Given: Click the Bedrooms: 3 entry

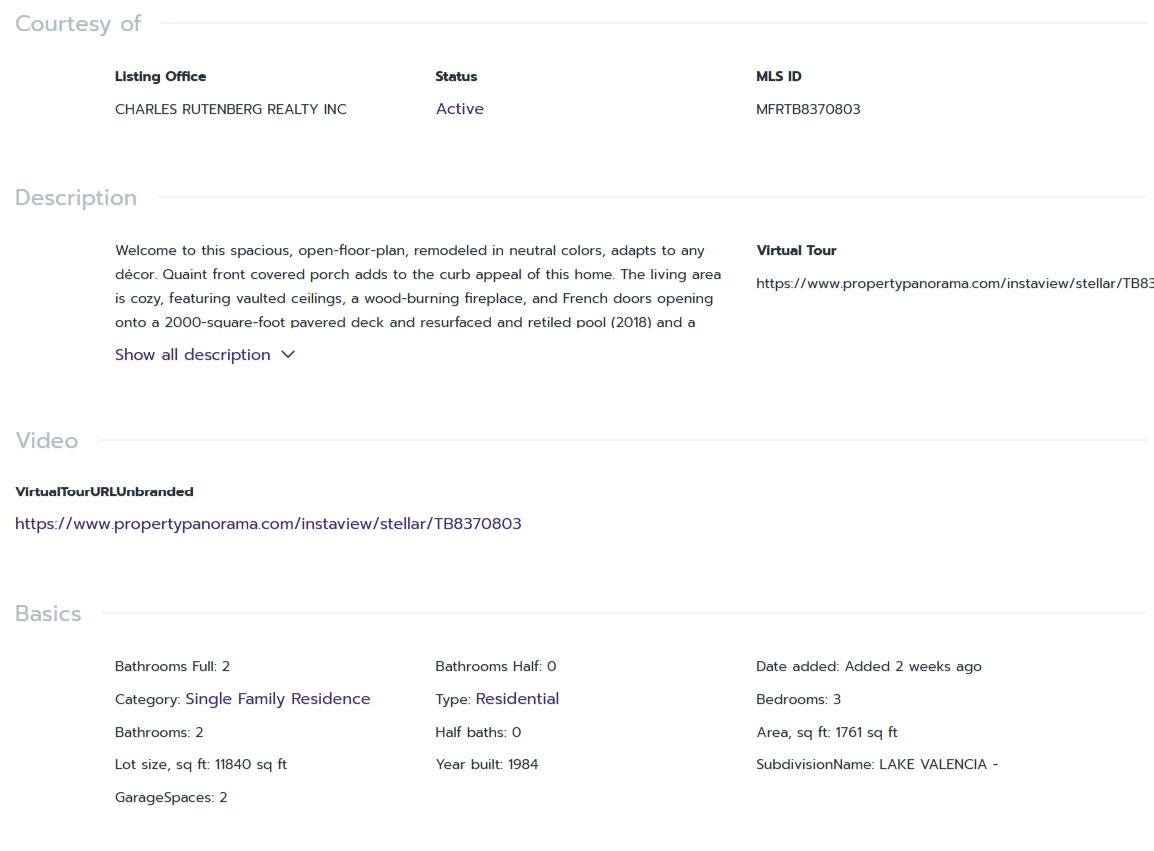Looking at the screenshot, I should tap(799, 699).
